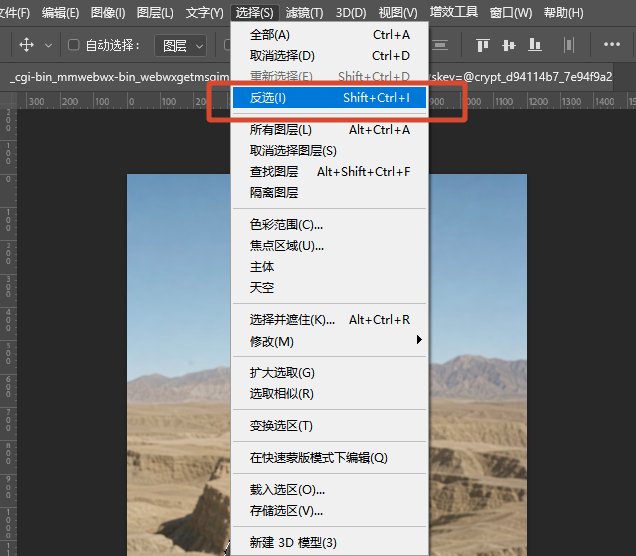The height and width of the screenshot is (556, 636).
Task: Click the horizontal ruler at 1200 mark
Action: coord(538,101)
